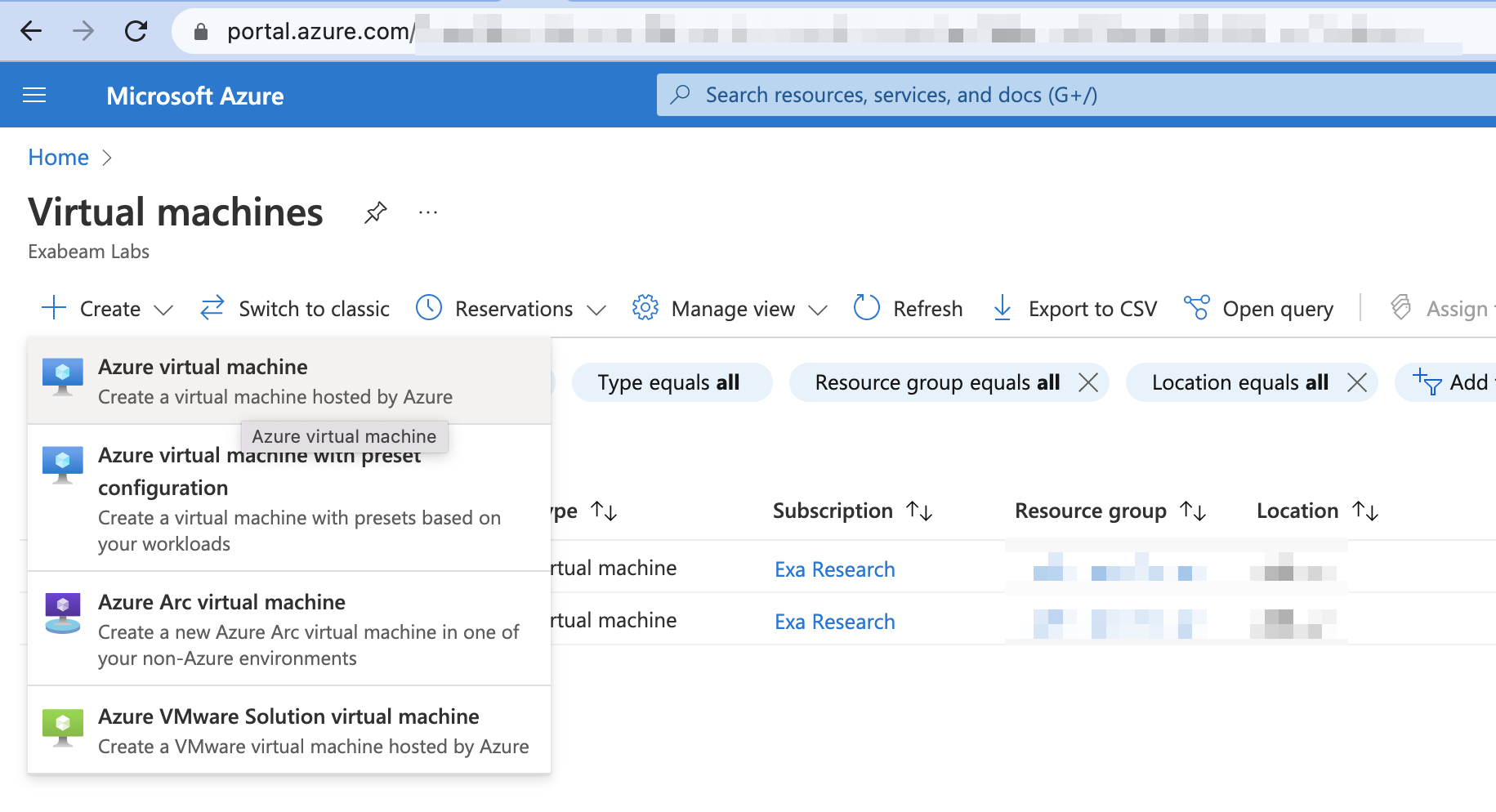Click the Open query graph icon
1496x812 pixels.
tap(1196, 308)
